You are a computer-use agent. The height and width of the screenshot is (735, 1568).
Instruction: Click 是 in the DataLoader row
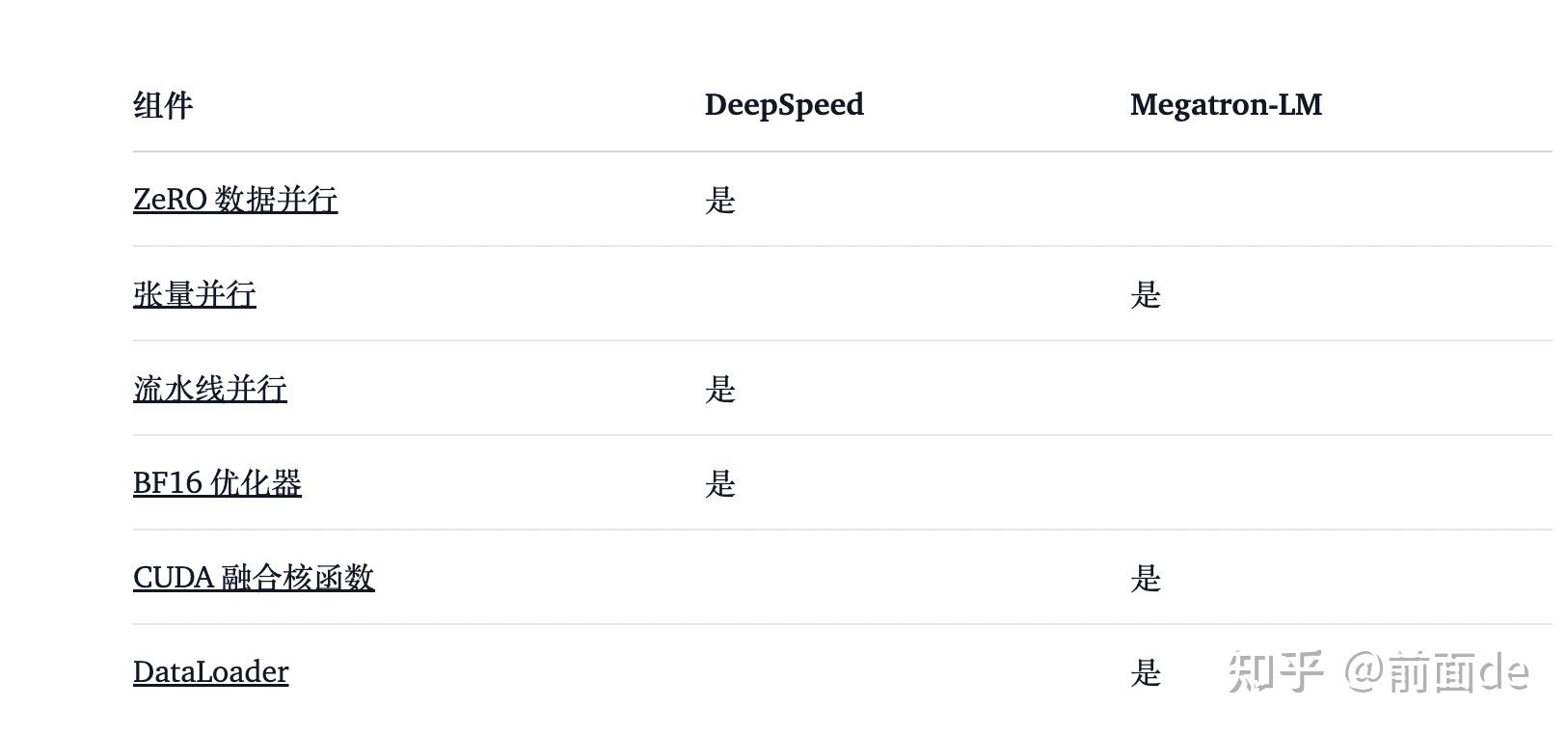(x=1146, y=673)
